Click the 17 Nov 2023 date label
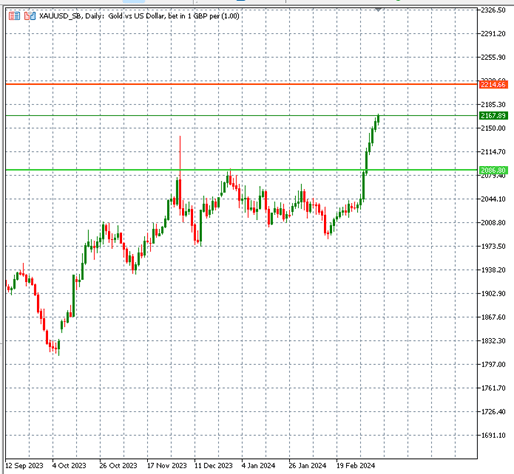 [x=167, y=465]
